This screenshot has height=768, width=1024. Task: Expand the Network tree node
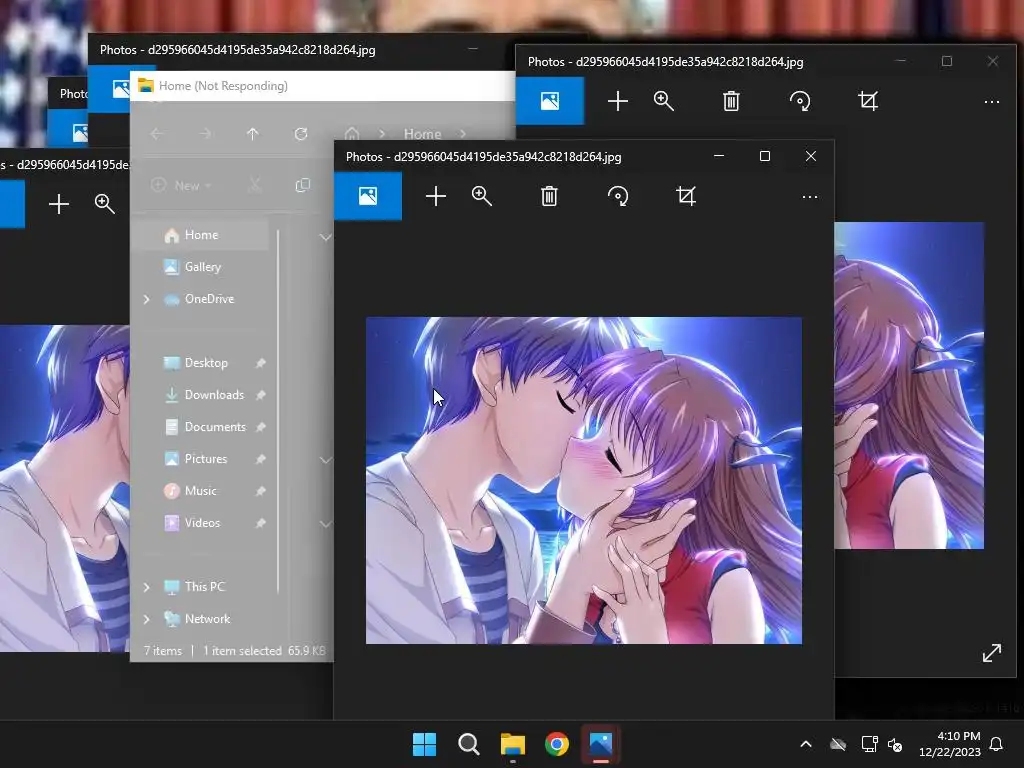point(147,619)
